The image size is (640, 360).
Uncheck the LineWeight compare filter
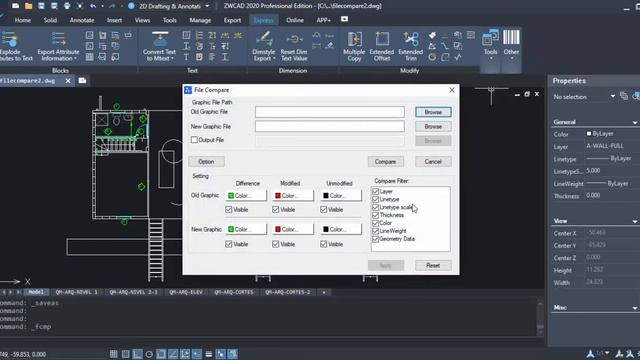[x=376, y=231]
